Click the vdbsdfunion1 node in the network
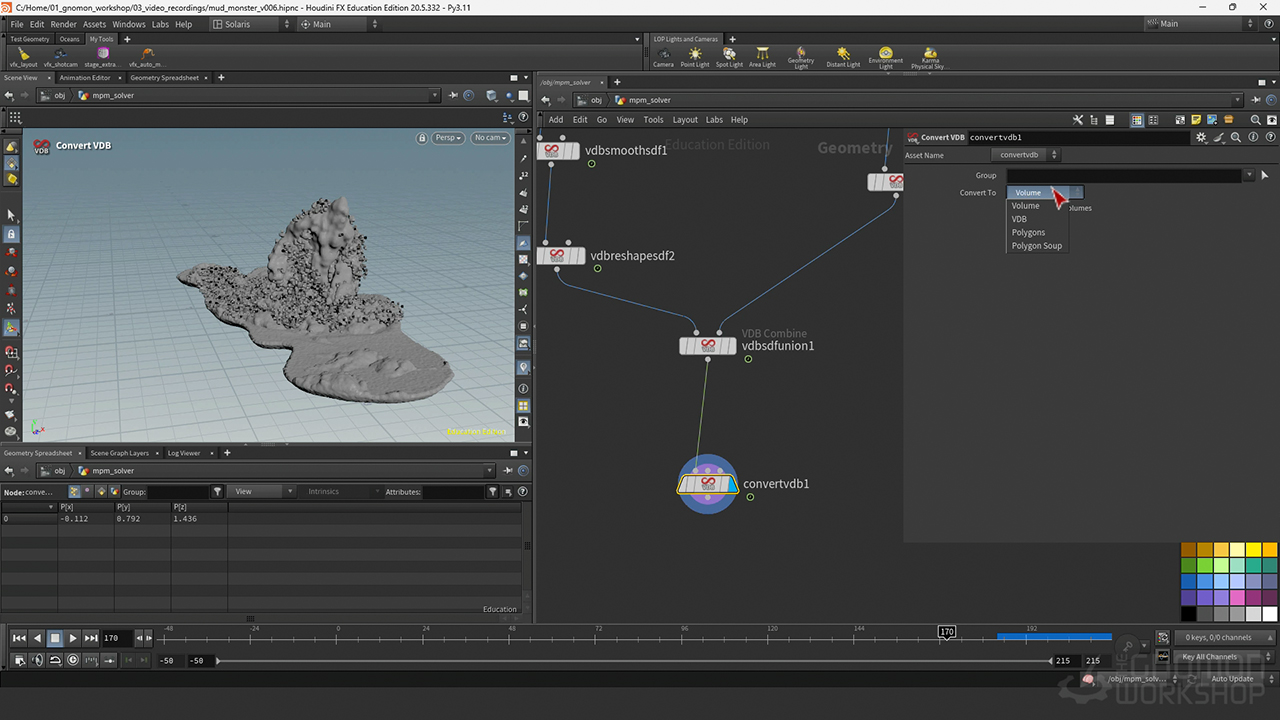Image resolution: width=1280 pixels, height=720 pixels. [x=708, y=346]
